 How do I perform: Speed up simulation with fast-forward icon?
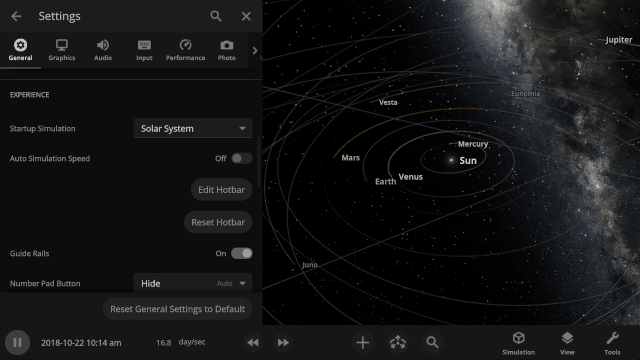coord(283,342)
